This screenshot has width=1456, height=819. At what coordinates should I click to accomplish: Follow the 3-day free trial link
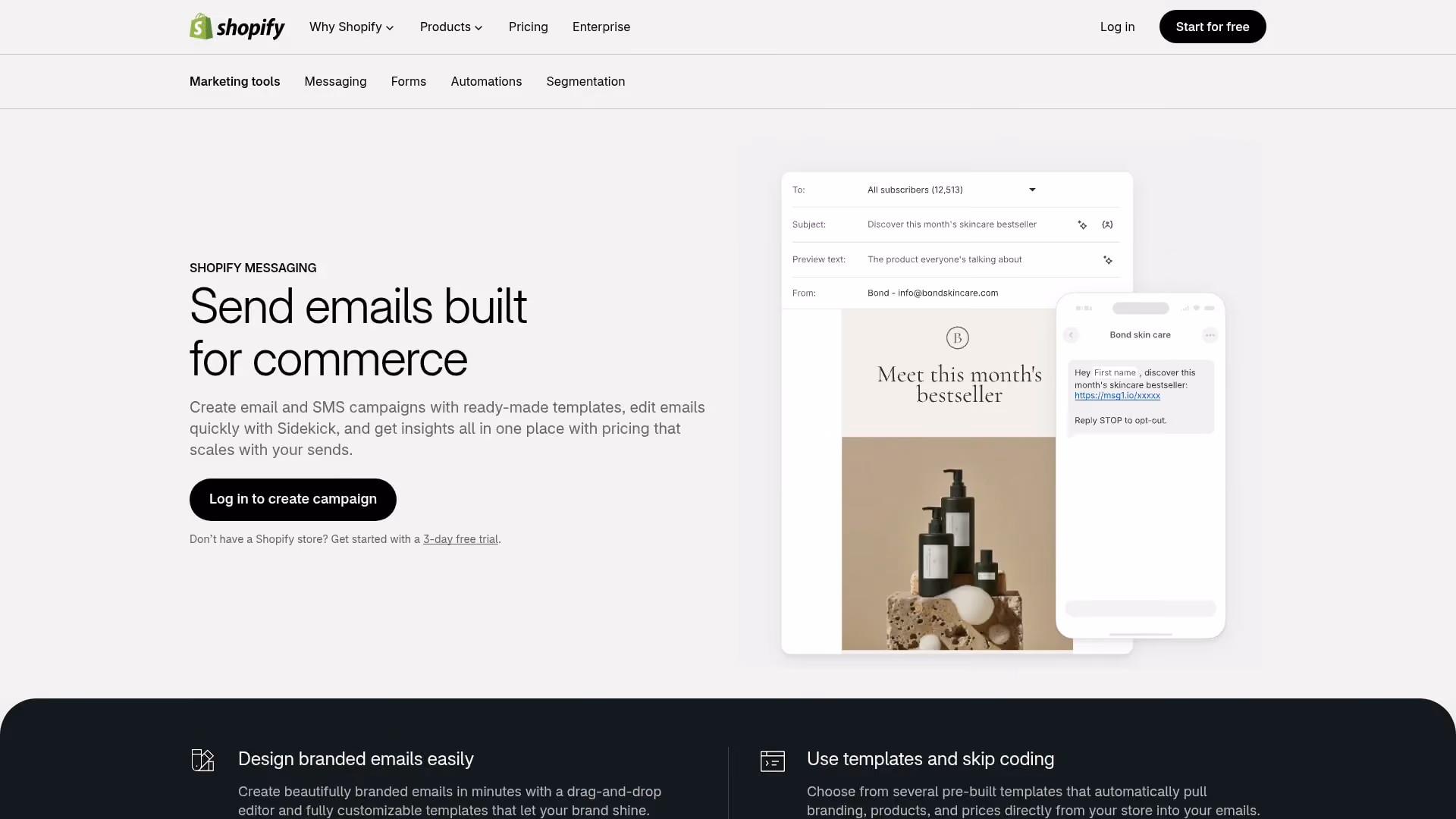[460, 539]
